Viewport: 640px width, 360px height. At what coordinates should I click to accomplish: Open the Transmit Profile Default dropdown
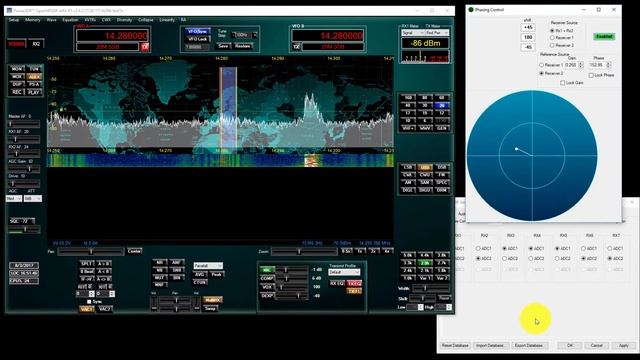pos(344,272)
